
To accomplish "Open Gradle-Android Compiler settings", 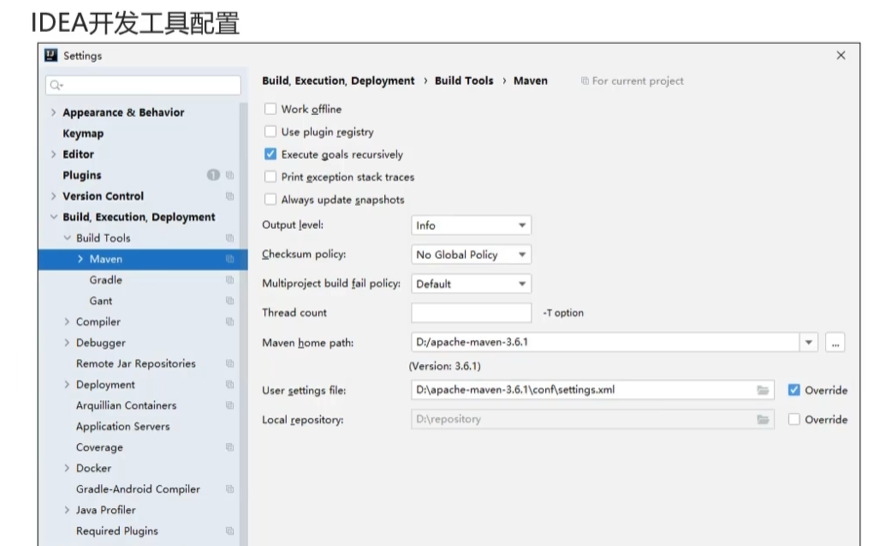I will tap(138, 489).
